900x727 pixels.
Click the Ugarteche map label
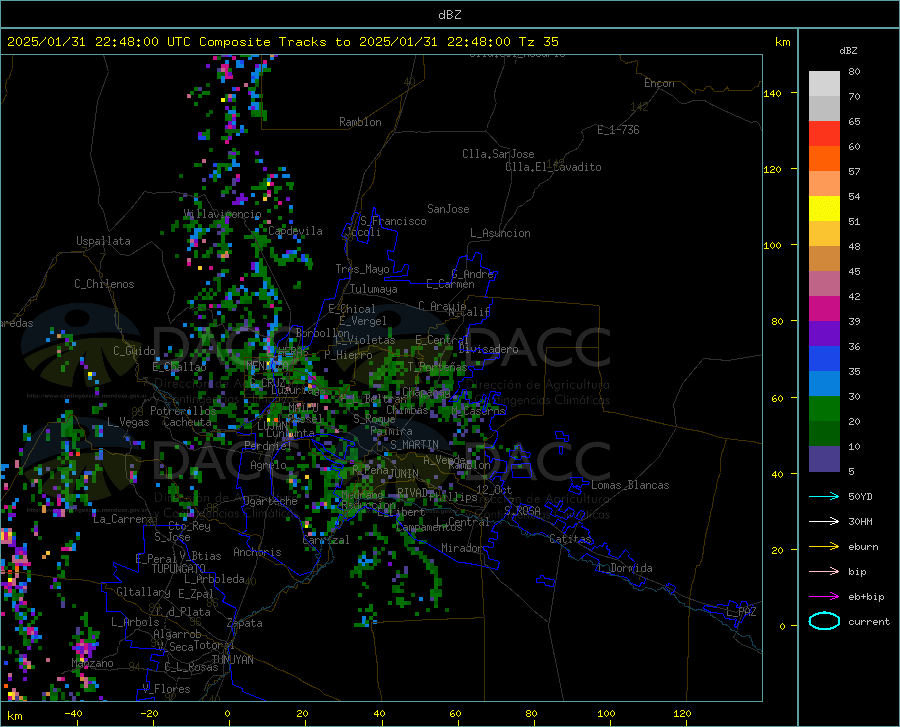point(270,501)
